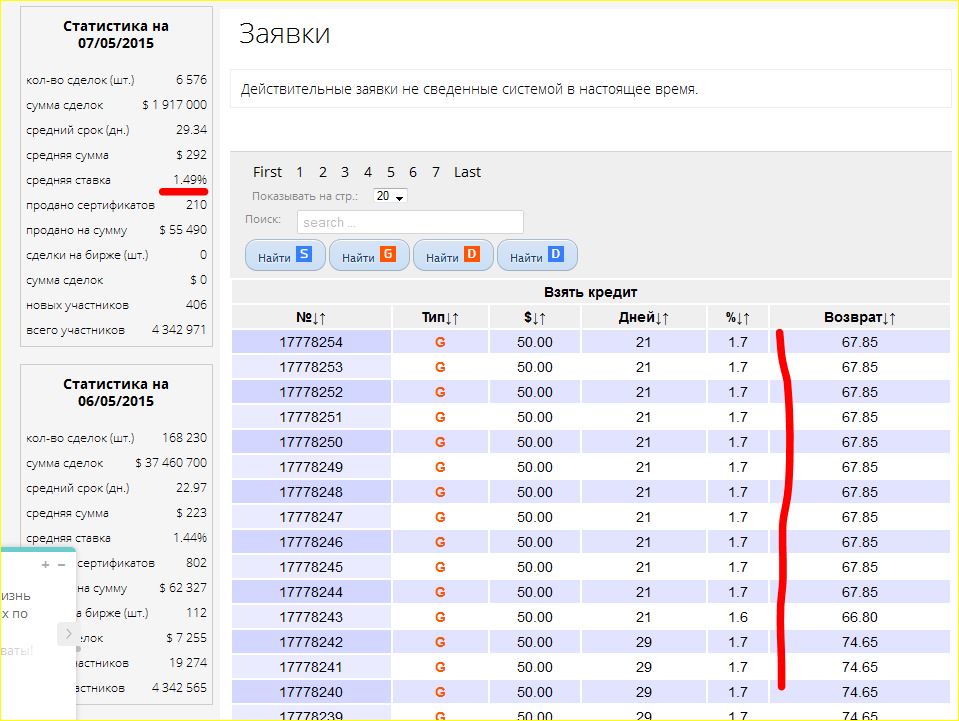Click the Найти button with blue S icon
The width and height of the screenshot is (959, 721).
click(x=285, y=256)
